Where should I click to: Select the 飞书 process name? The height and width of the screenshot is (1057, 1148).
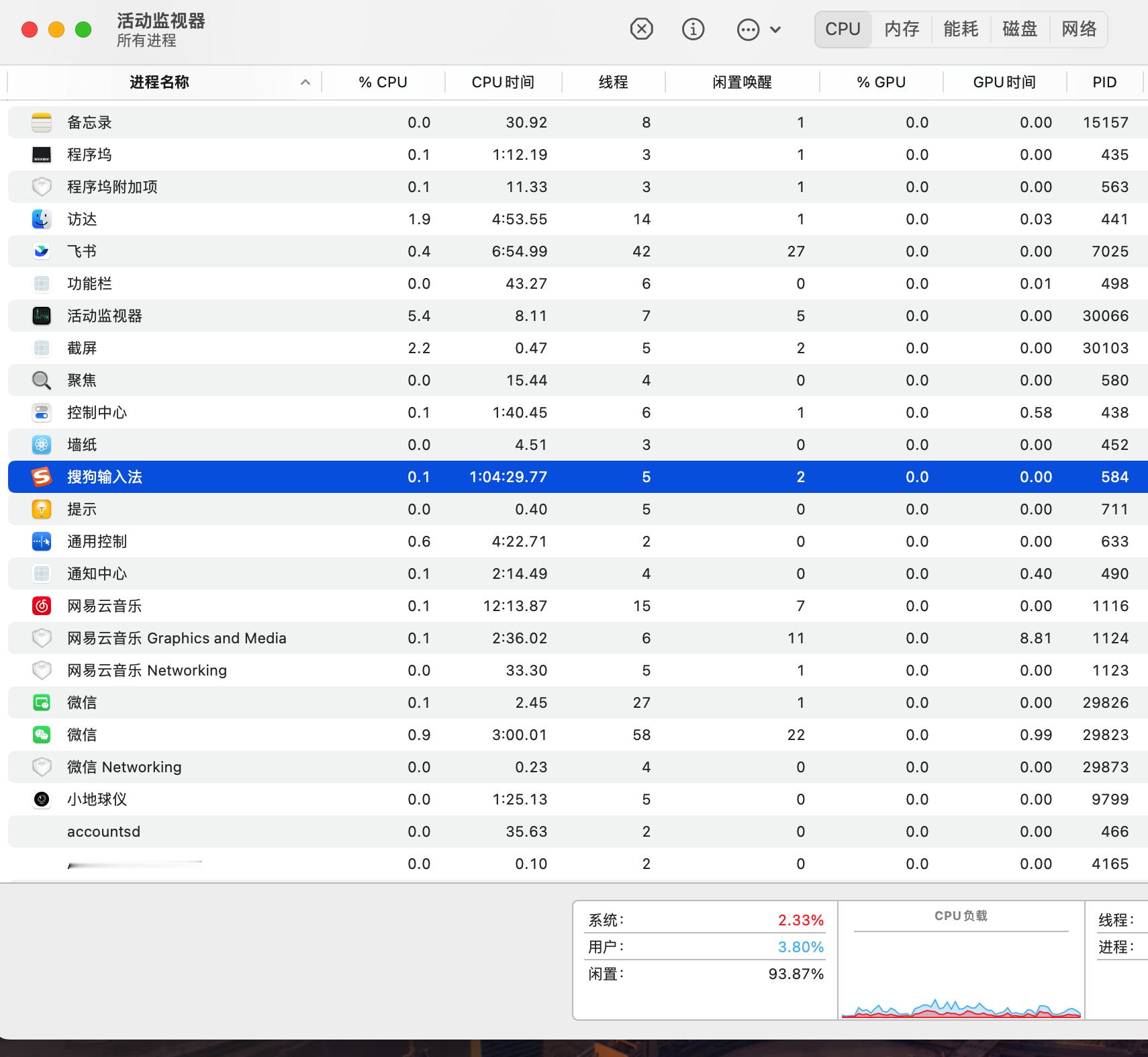[x=82, y=251]
